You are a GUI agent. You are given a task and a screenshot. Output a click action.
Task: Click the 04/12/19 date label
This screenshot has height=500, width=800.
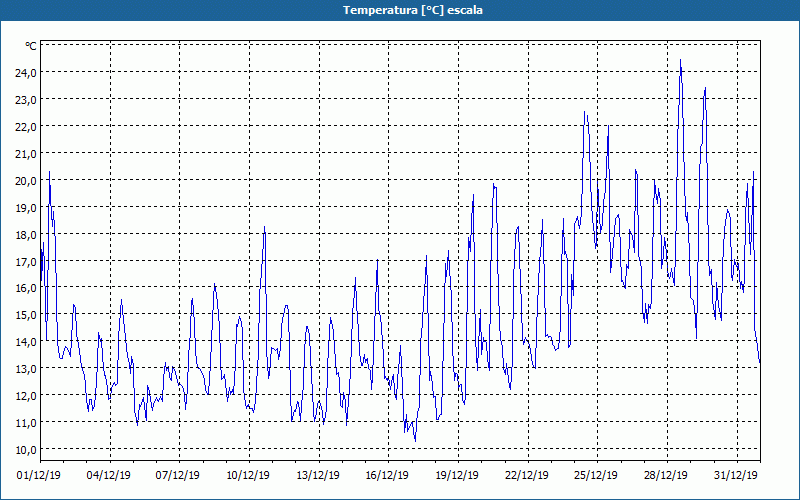point(109,475)
